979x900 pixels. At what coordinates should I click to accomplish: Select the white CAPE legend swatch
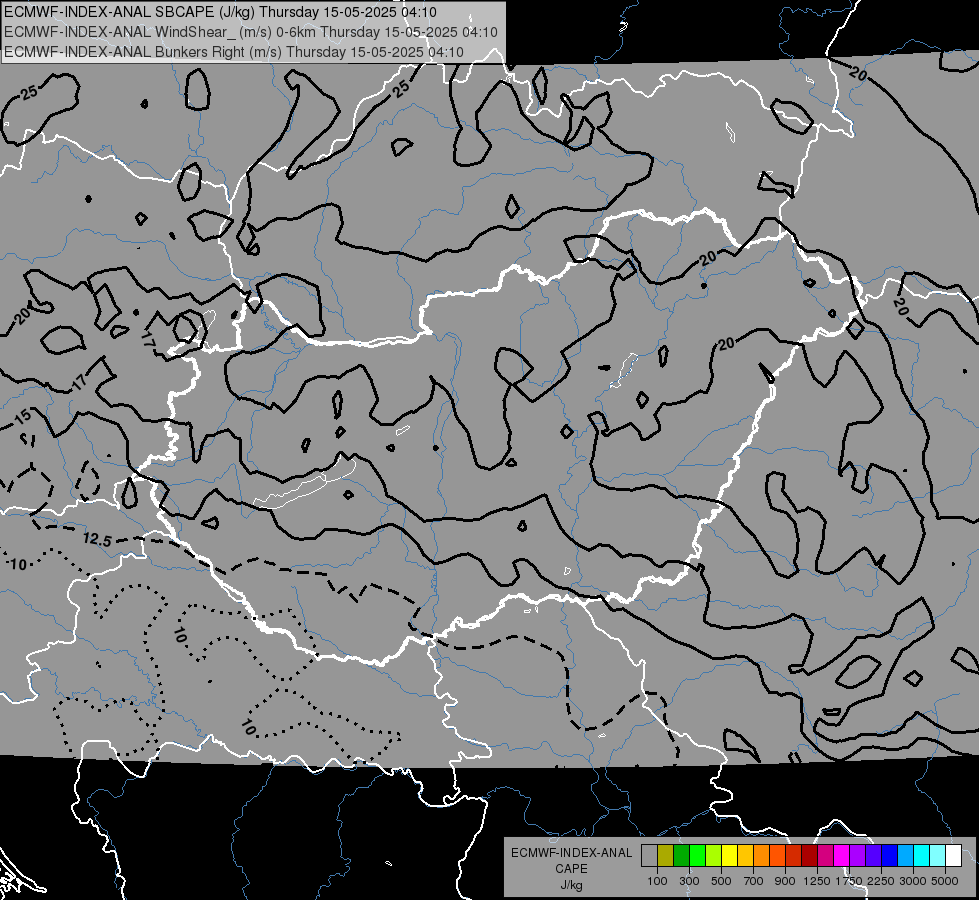953,856
